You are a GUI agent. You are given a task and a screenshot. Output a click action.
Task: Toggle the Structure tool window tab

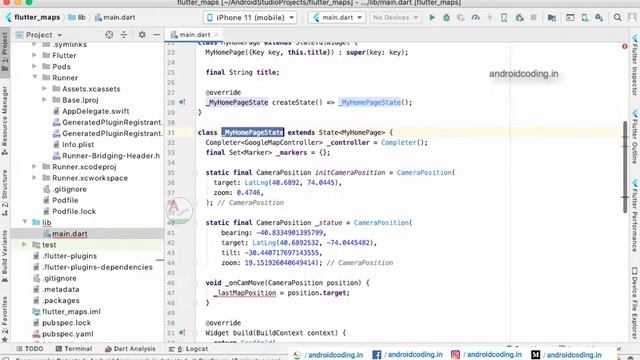[5, 193]
